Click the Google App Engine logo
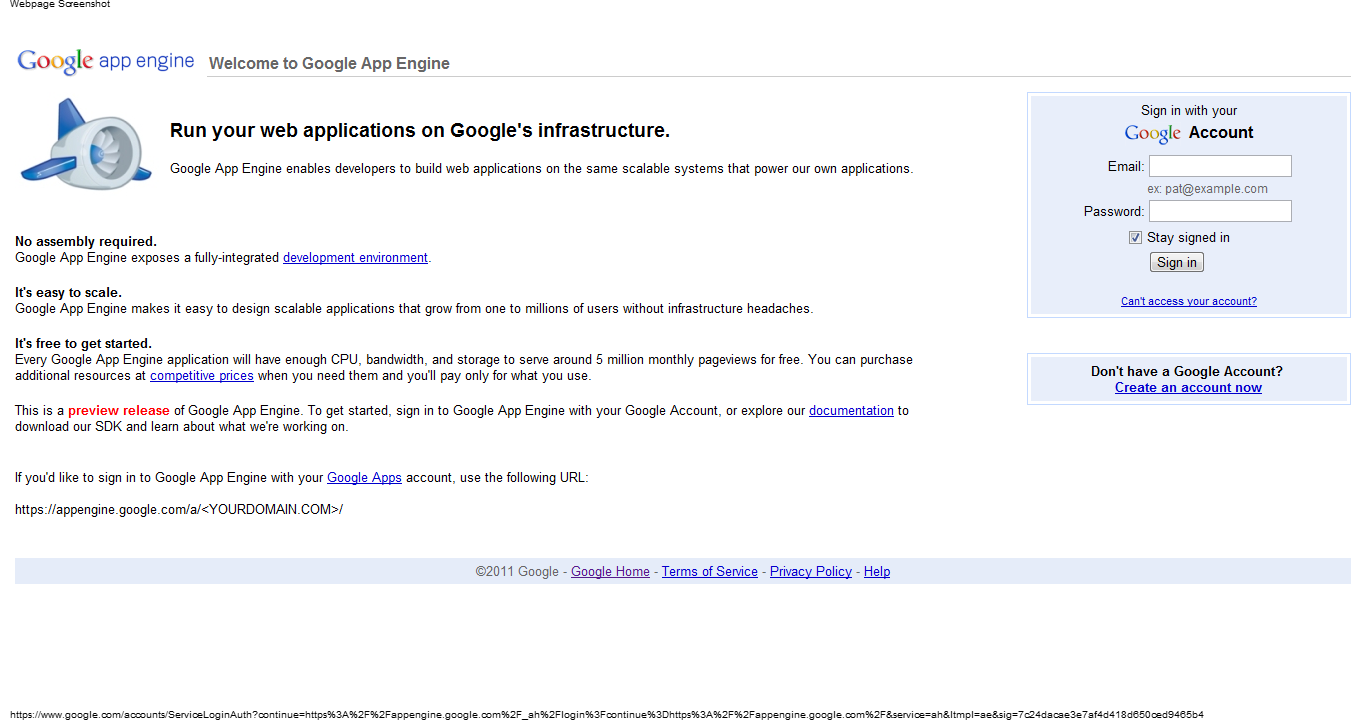1366x721 pixels. pyautogui.click(x=105, y=61)
